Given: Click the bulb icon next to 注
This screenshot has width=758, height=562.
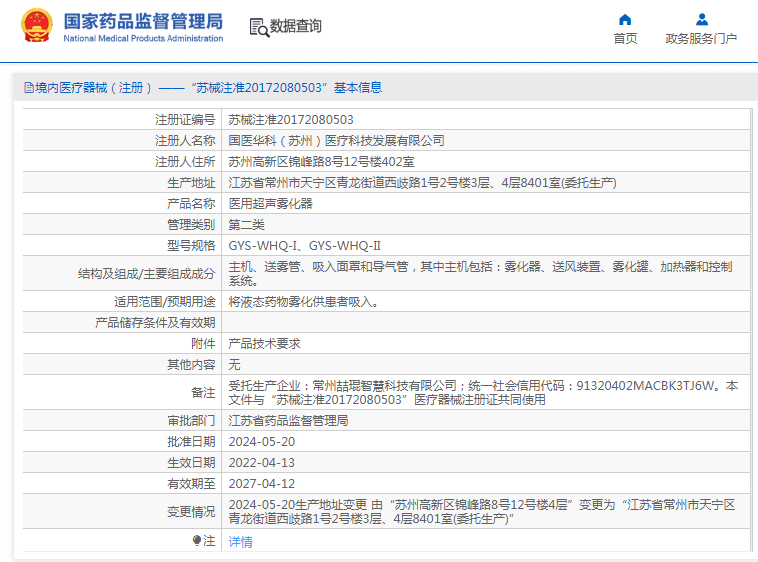Looking at the screenshot, I should click(x=197, y=540).
